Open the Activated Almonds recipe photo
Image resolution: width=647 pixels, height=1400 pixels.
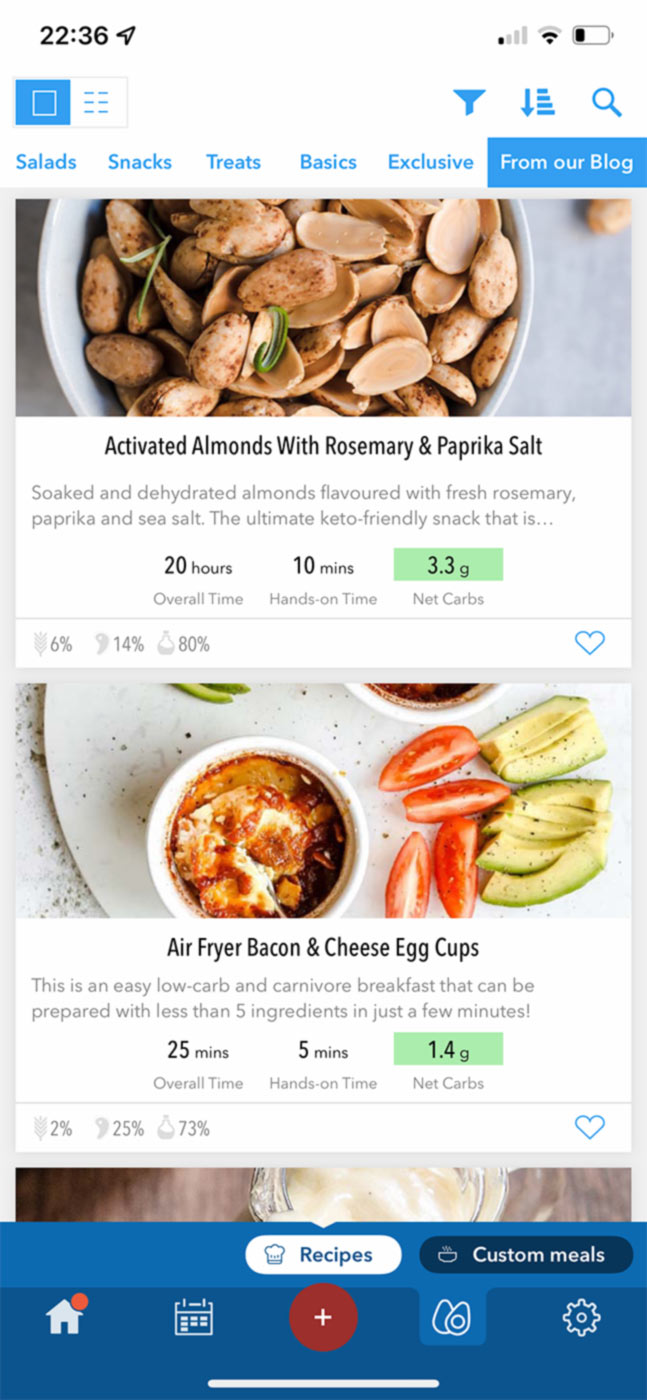[323, 307]
